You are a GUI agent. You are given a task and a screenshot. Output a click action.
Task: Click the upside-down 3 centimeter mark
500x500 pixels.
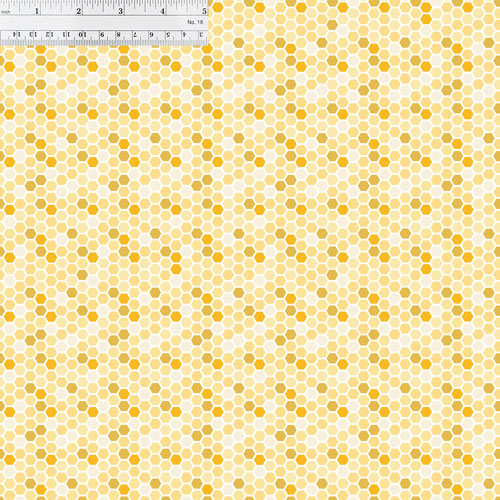tap(201, 34)
